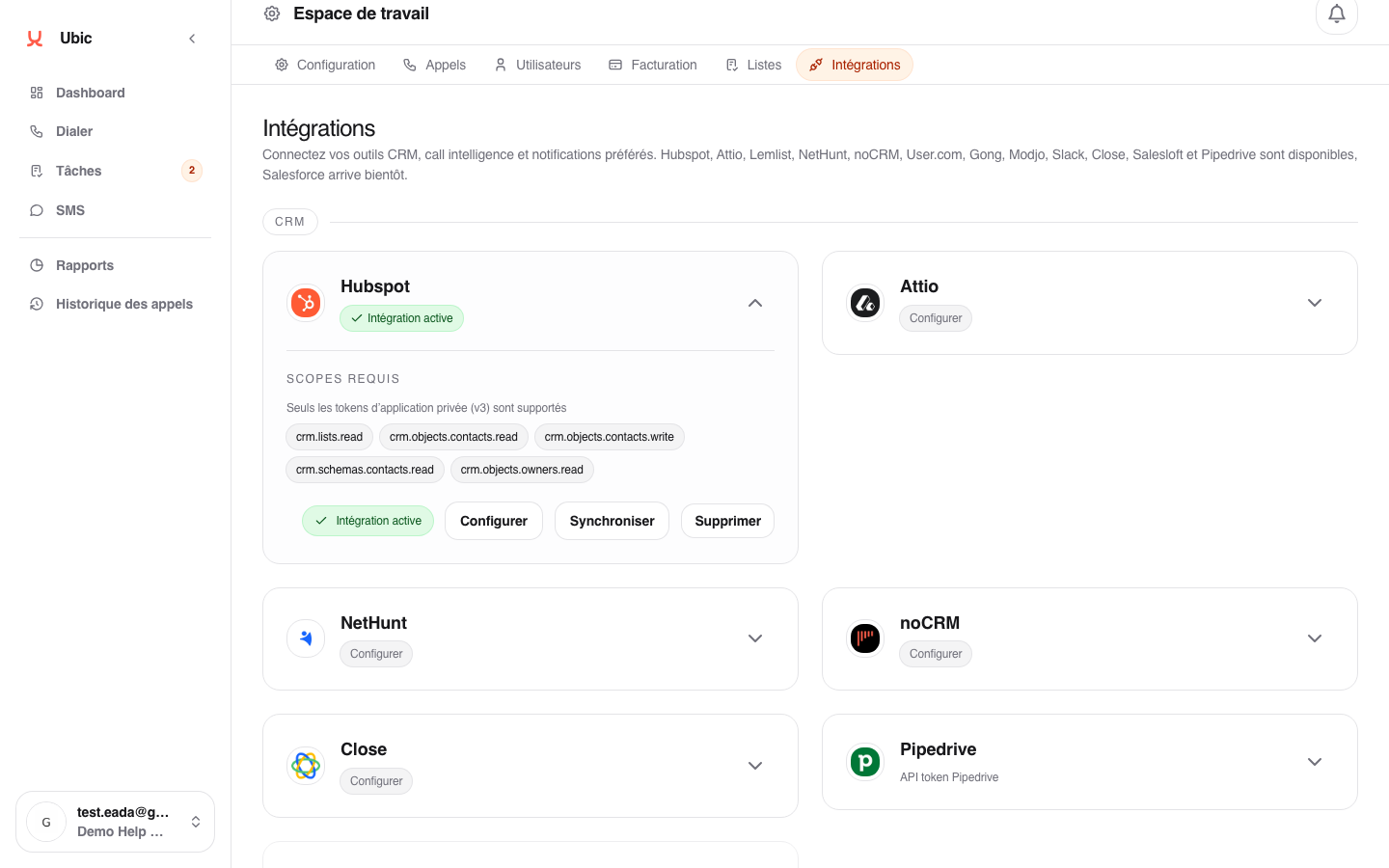Viewport: 1389px width, 868px height.
Task: Click the Tâches badge showing 2
Action: (x=192, y=171)
